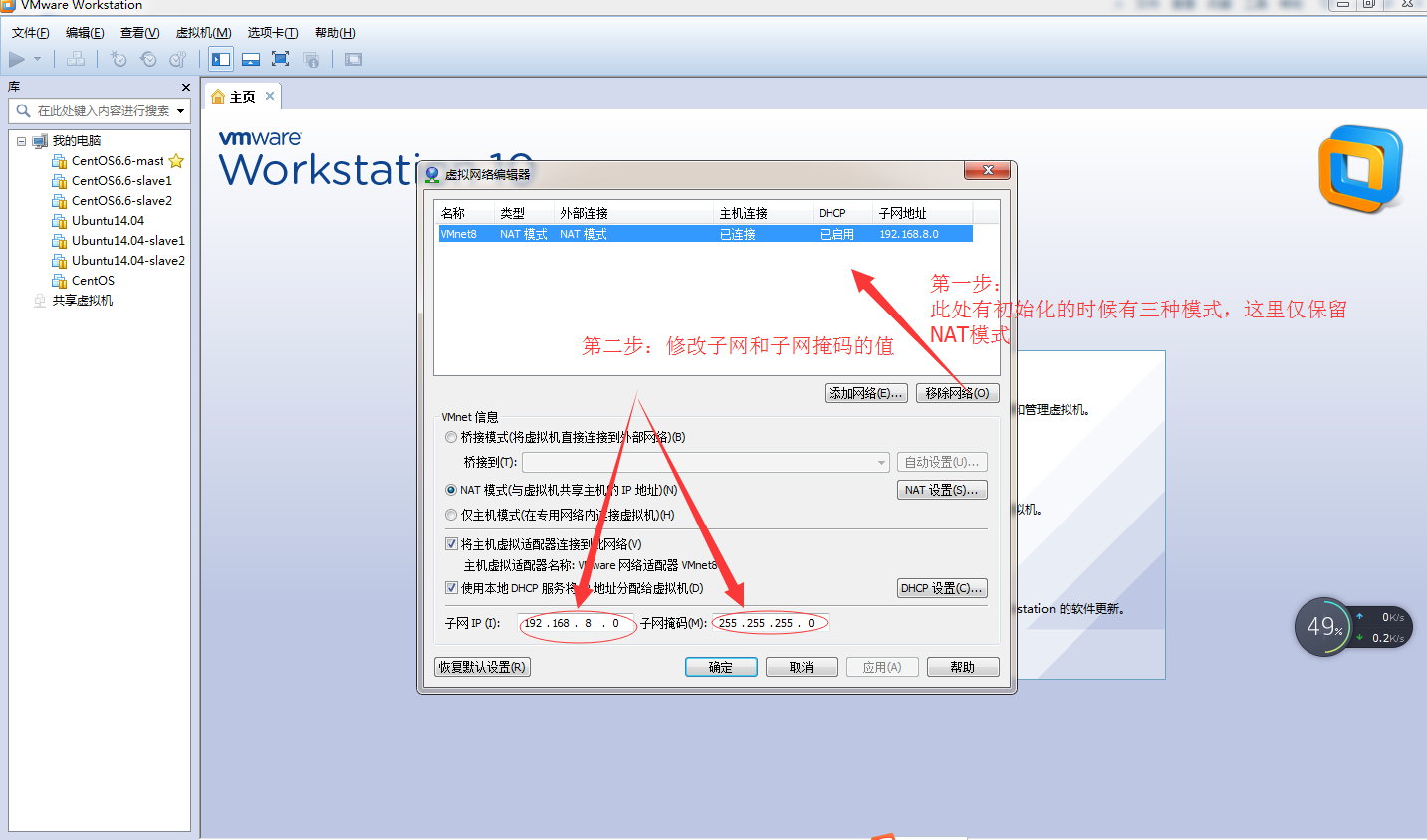This screenshot has width=1427, height=840.
Task: Click into the library search input field
Action: click(103, 110)
